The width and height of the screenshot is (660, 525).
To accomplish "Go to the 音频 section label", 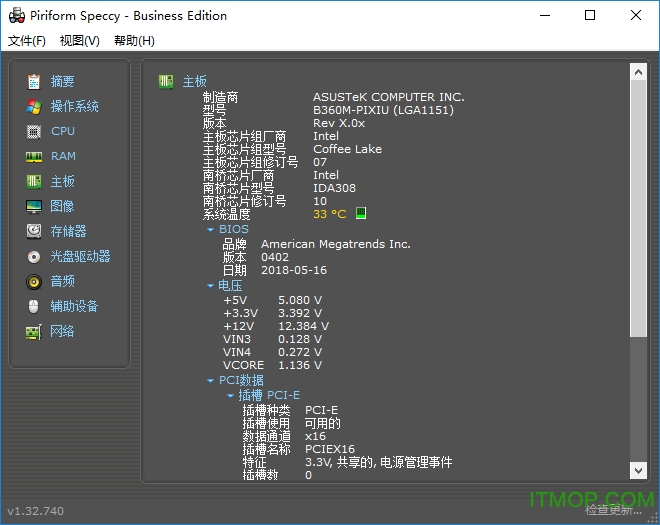I will click(x=62, y=281).
